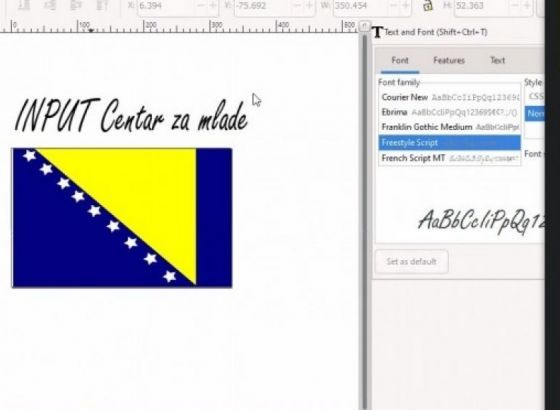This screenshot has height=410, width=560.
Task: Select French Script MT font family
Action: tap(450, 158)
